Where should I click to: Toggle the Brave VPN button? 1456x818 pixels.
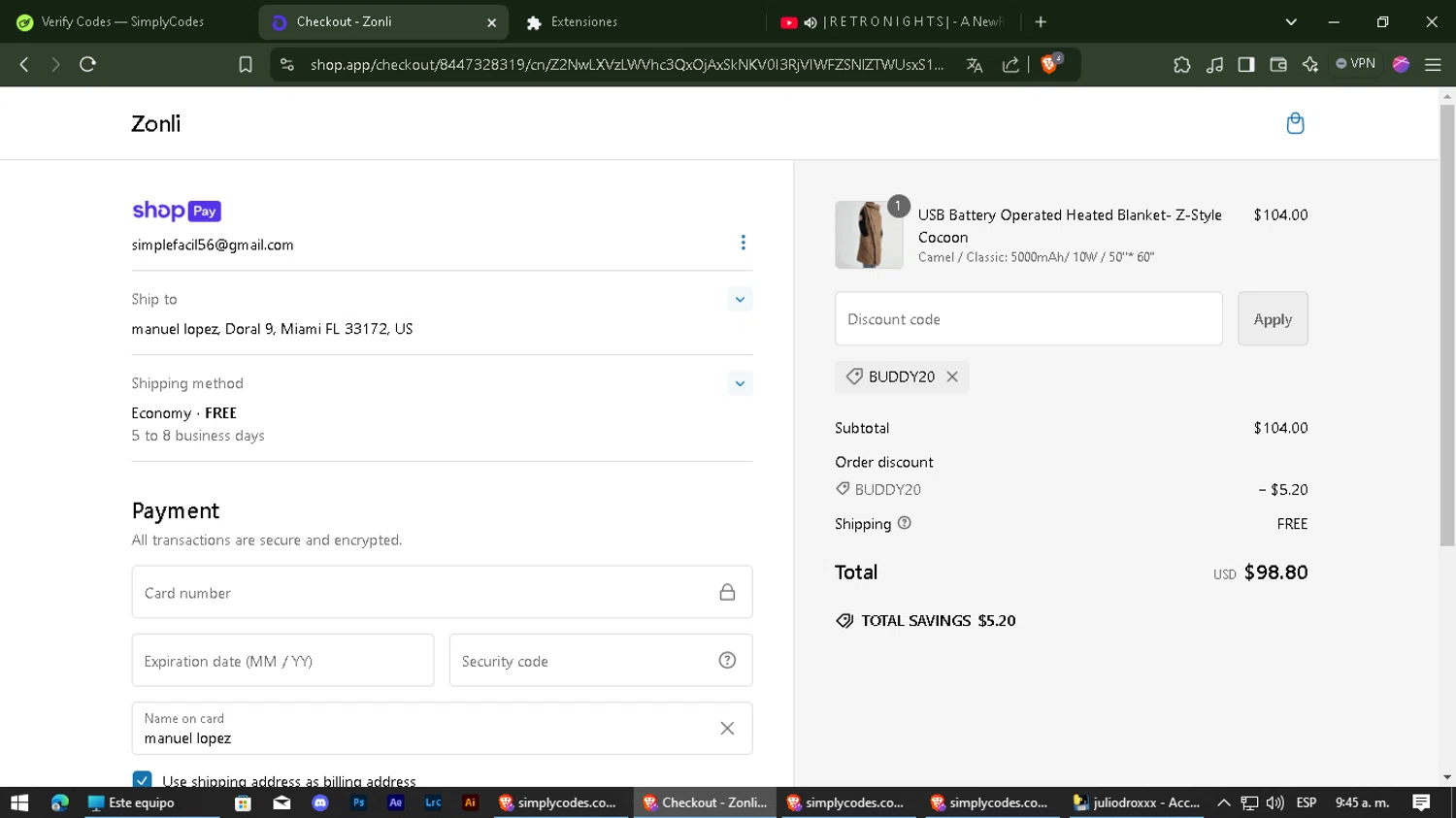(1356, 63)
